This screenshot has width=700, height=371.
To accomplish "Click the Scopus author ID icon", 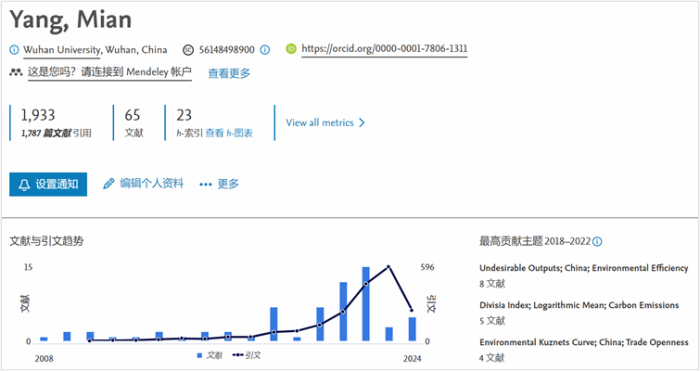I will (188, 50).
